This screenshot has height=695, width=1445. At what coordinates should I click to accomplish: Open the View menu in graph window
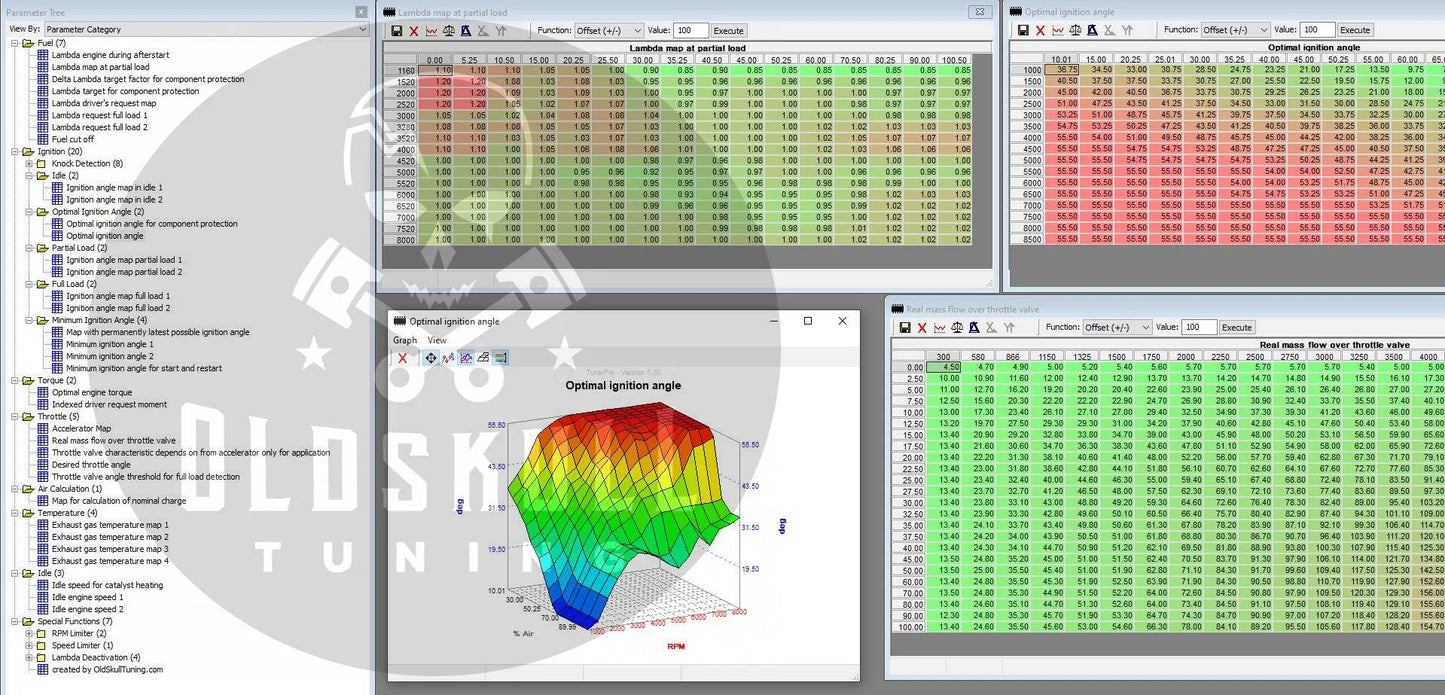437,340
